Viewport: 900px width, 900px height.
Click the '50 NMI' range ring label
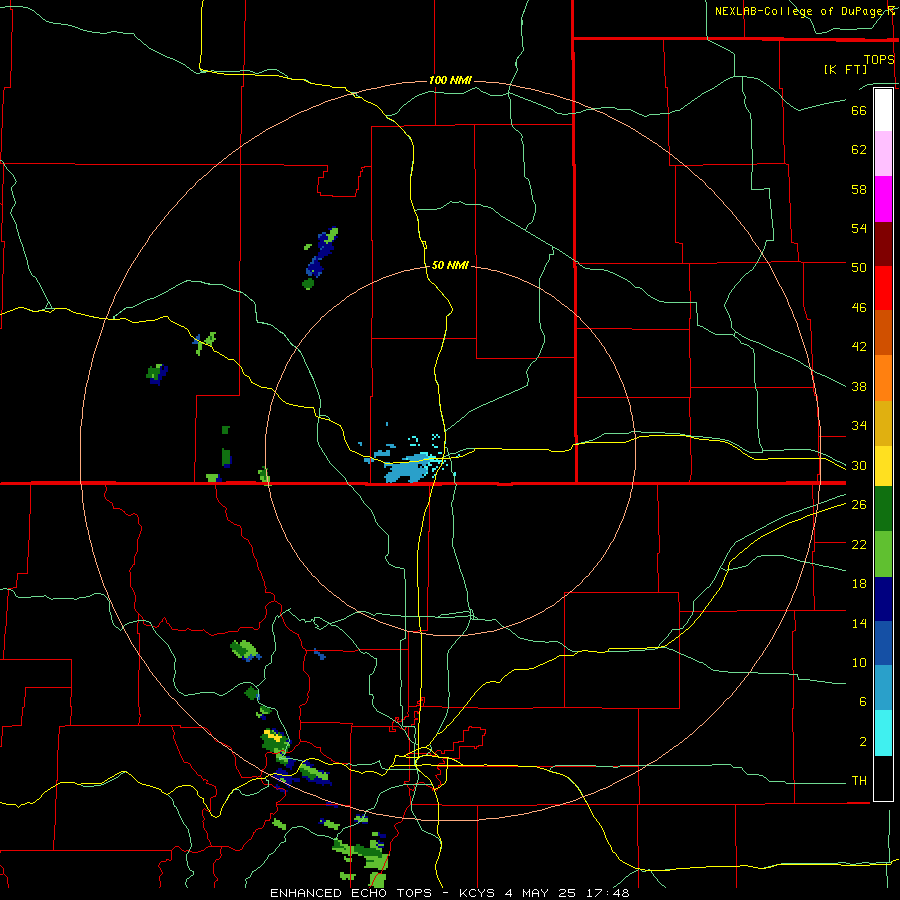coord(450,265)
